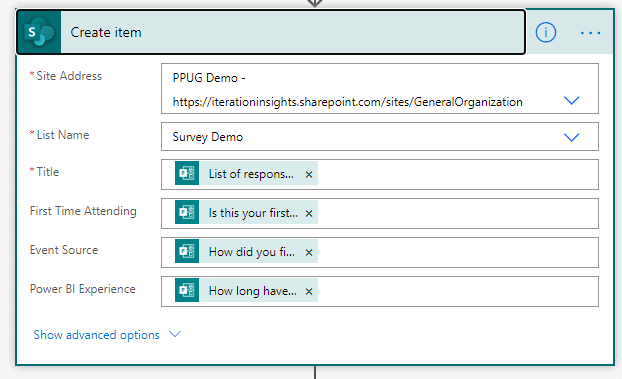Click Show advanced options link
Viewport: 622px width, 379px height.
point(96,335)
